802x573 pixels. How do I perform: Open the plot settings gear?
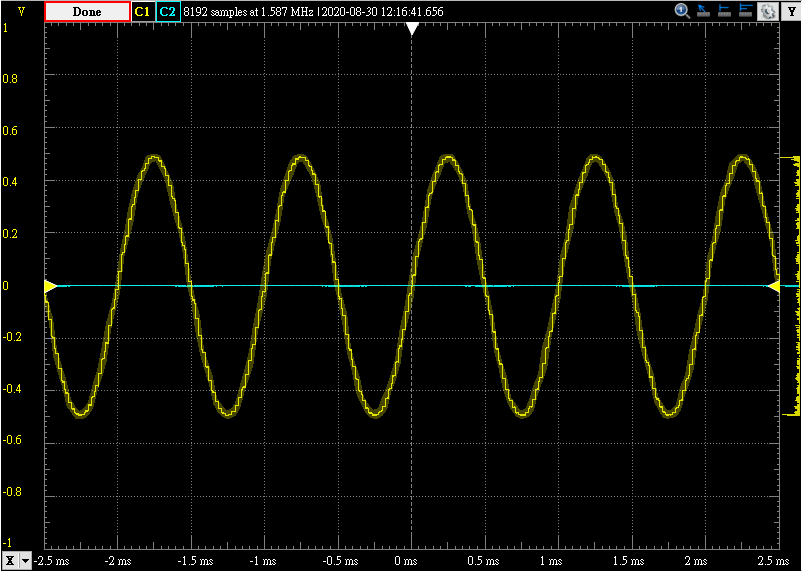click(x=768, y=11)
